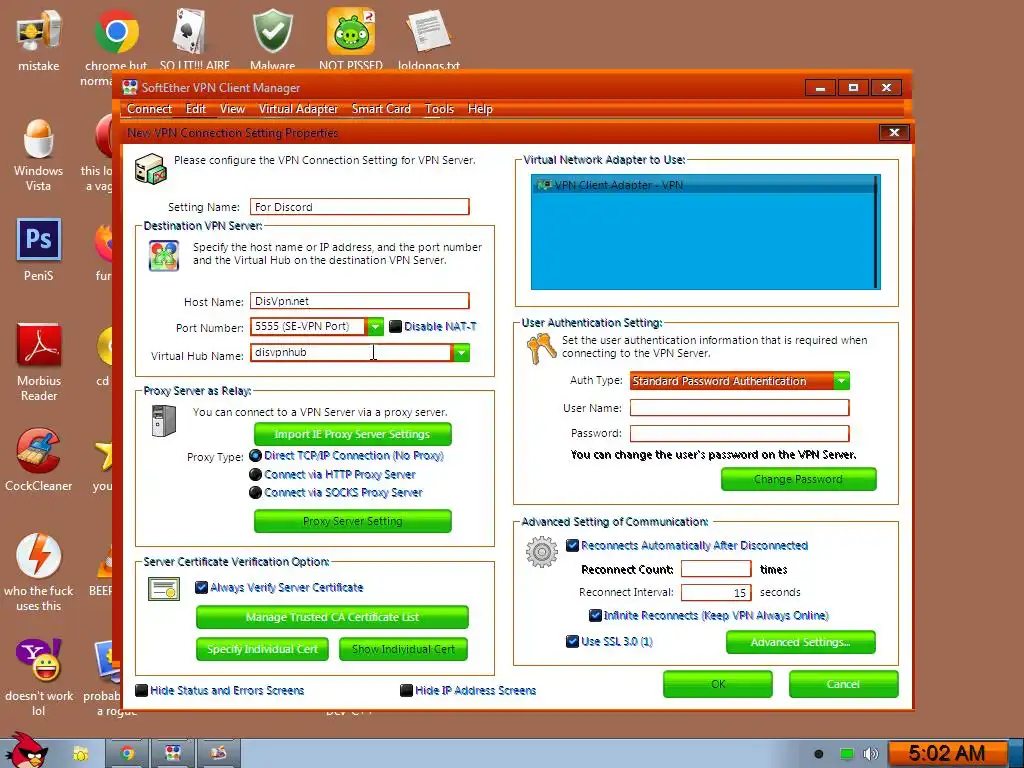Click the Cancel button
The width and height of the screenshot is (1024, 768).
click(x=843, y=684)
